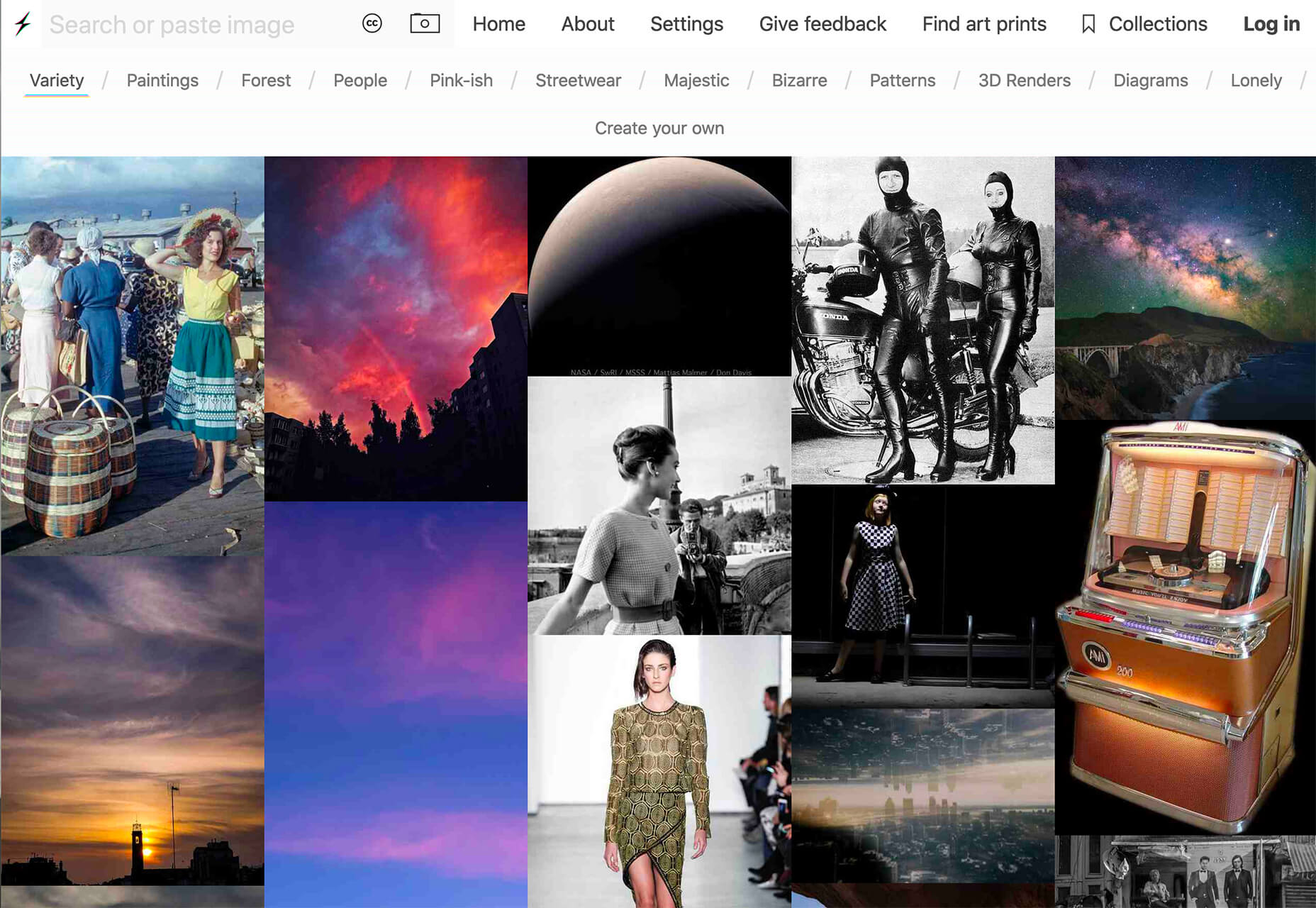
Task: Click the Log in button
Action: pos(1271,24)
